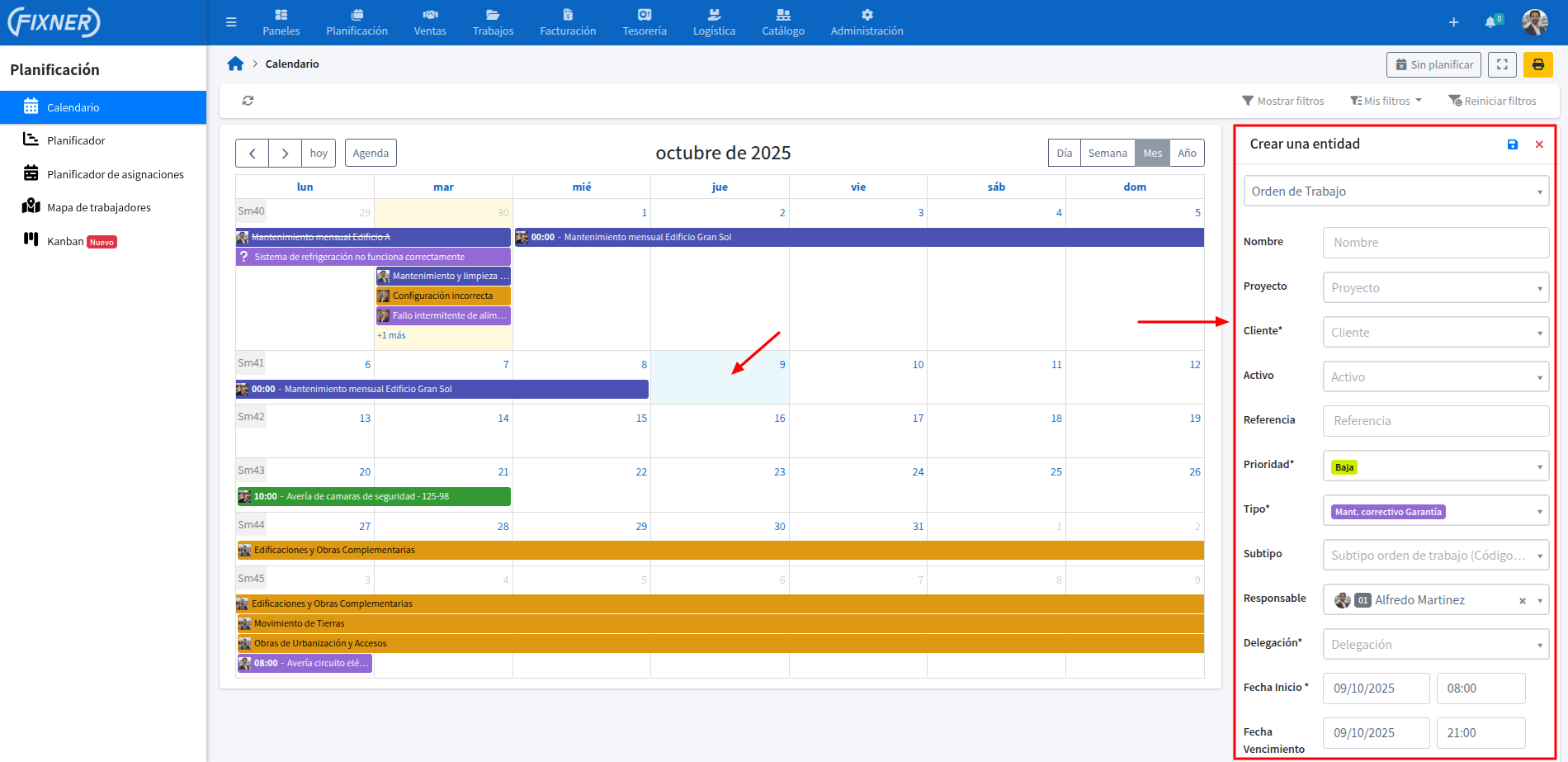Click the +1 más link
This screenshot has height=762, width=1568.
coord(391,335)
